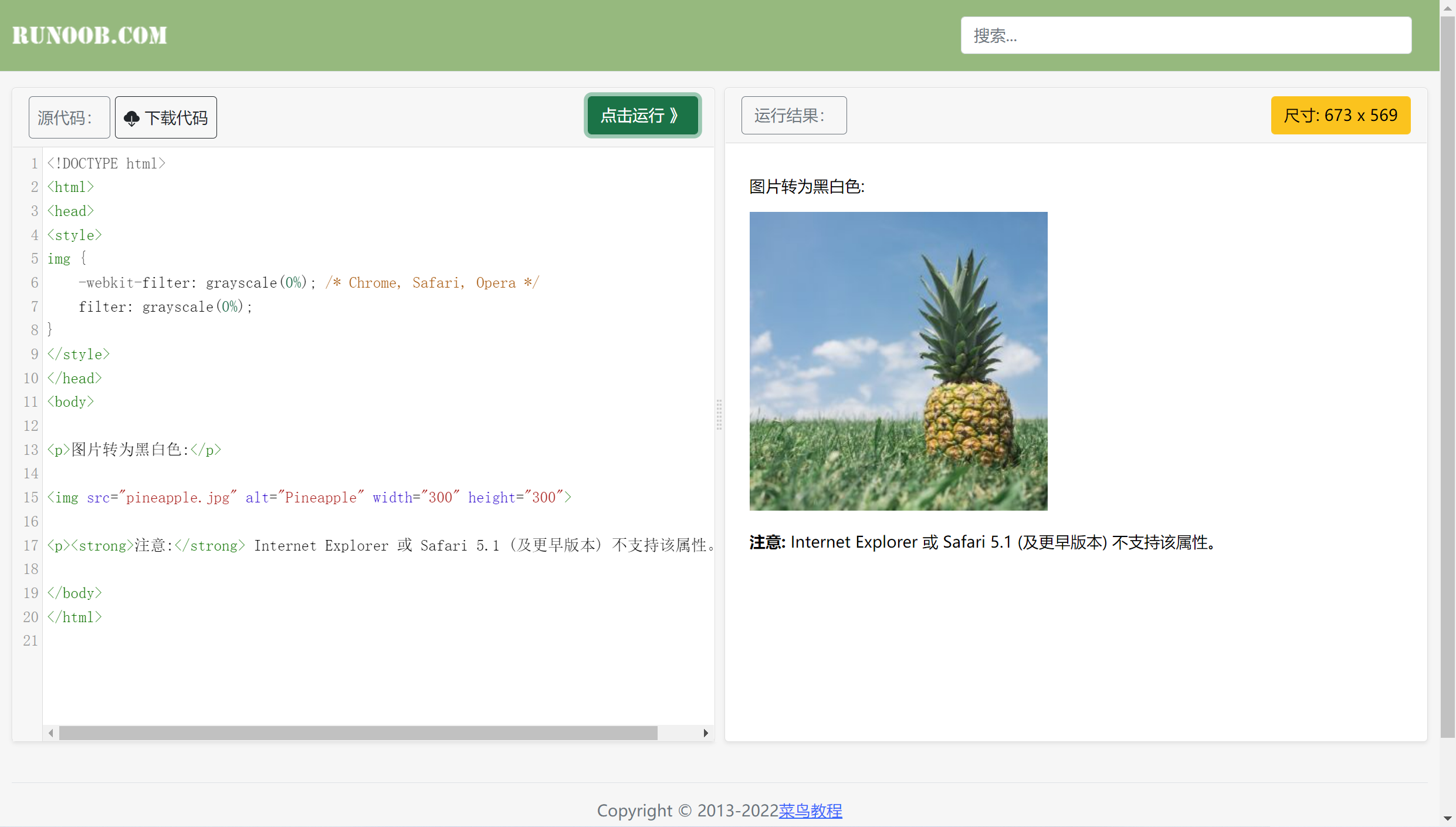Click the 尺寸: 673 x 569 badge
The height and width of the screenshot is (827, 1456).
(x=1340, y=115)
